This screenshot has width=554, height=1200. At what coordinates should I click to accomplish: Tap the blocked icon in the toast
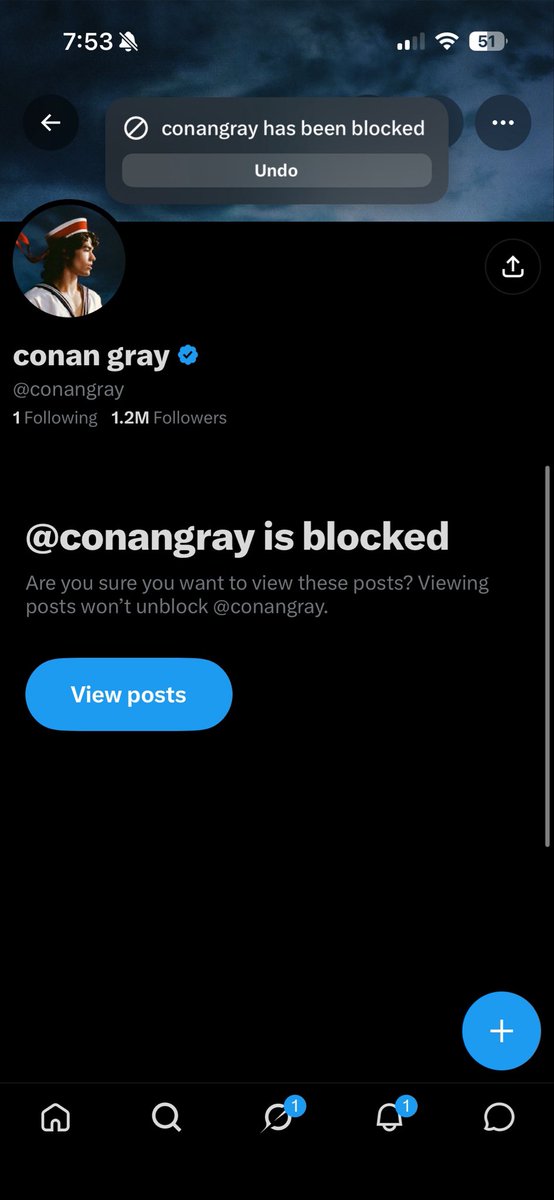[x=135, y=128]
